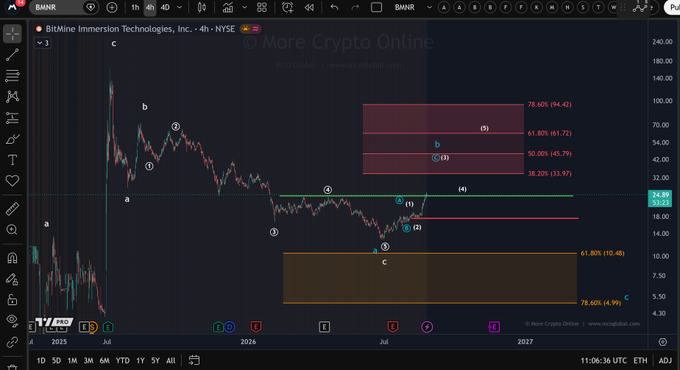Screen dimensions: 680x370
Task: Redo the last chart action
Action: tap(355, 7)
